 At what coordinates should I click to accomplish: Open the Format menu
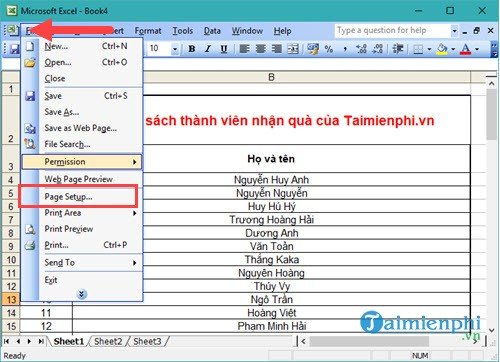click(x=148, y=31)
